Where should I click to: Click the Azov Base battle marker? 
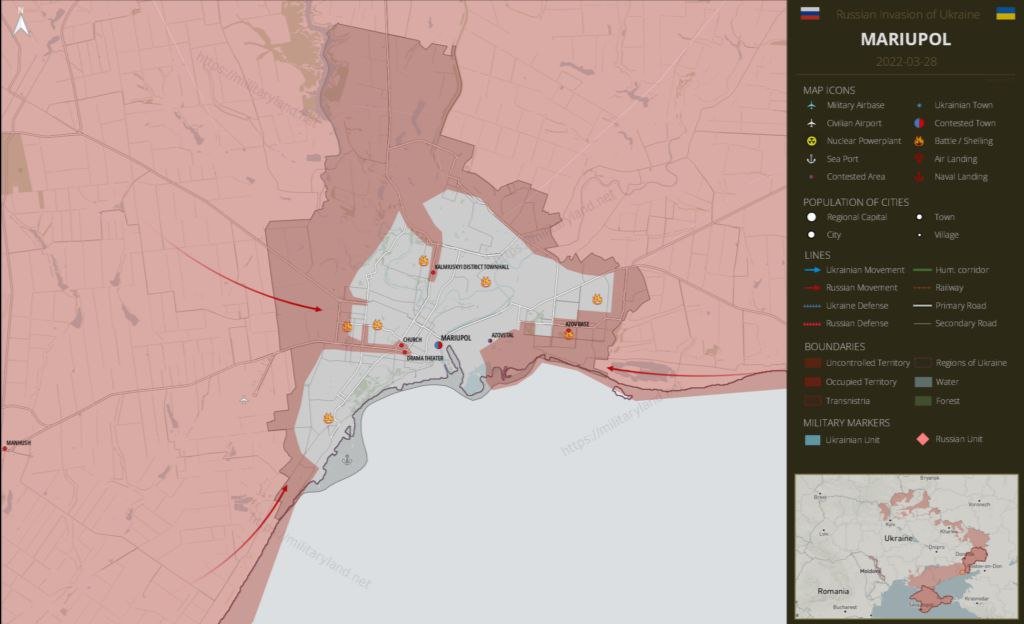click(x=569, y=333)
